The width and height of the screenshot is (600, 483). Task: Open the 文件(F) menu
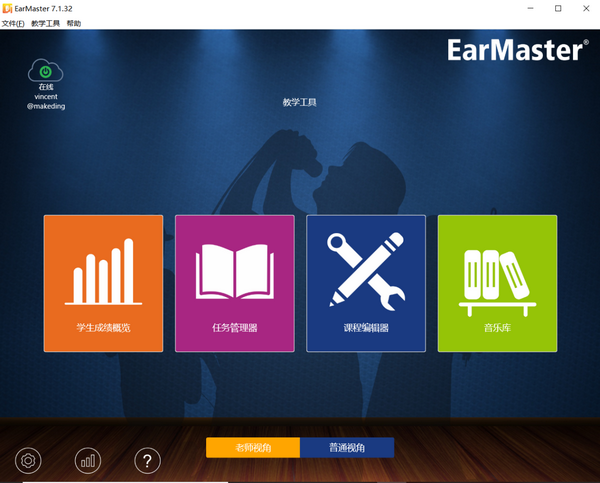click(13, 23)
